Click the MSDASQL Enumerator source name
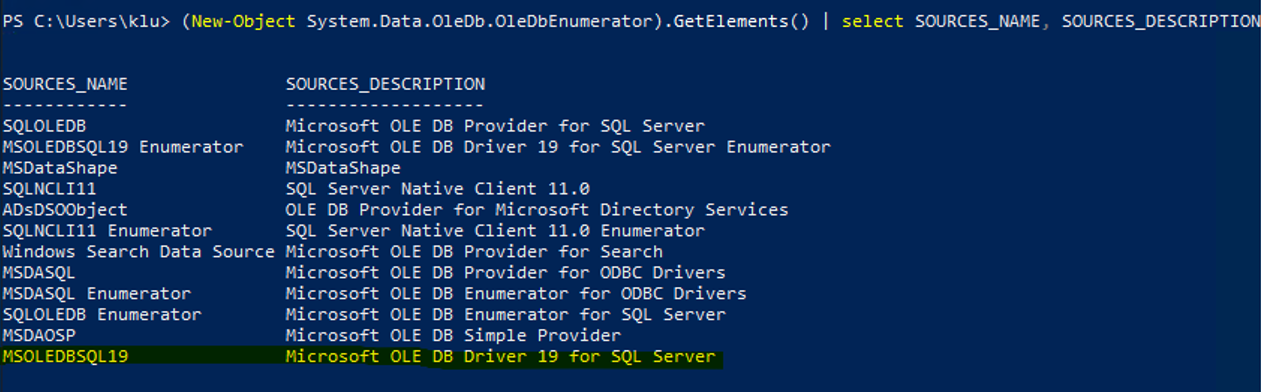 tap(96, 294)
